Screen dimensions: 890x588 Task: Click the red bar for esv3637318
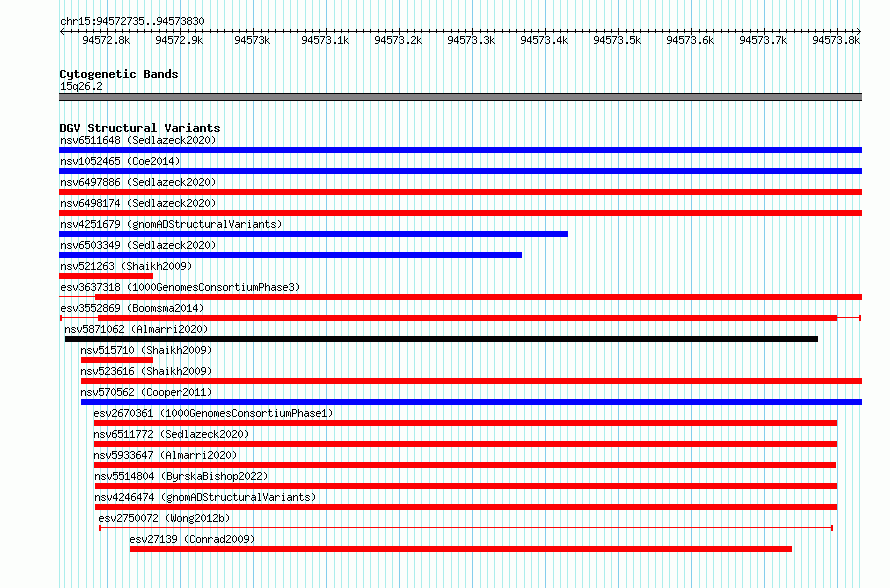pos(478,297)
